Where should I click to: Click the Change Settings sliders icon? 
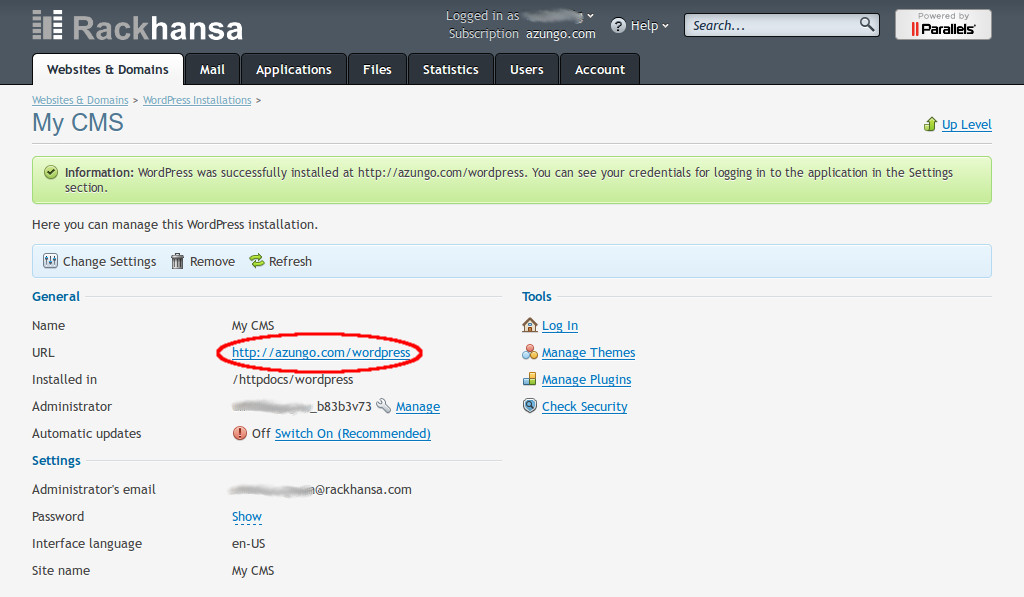point(50,261)
